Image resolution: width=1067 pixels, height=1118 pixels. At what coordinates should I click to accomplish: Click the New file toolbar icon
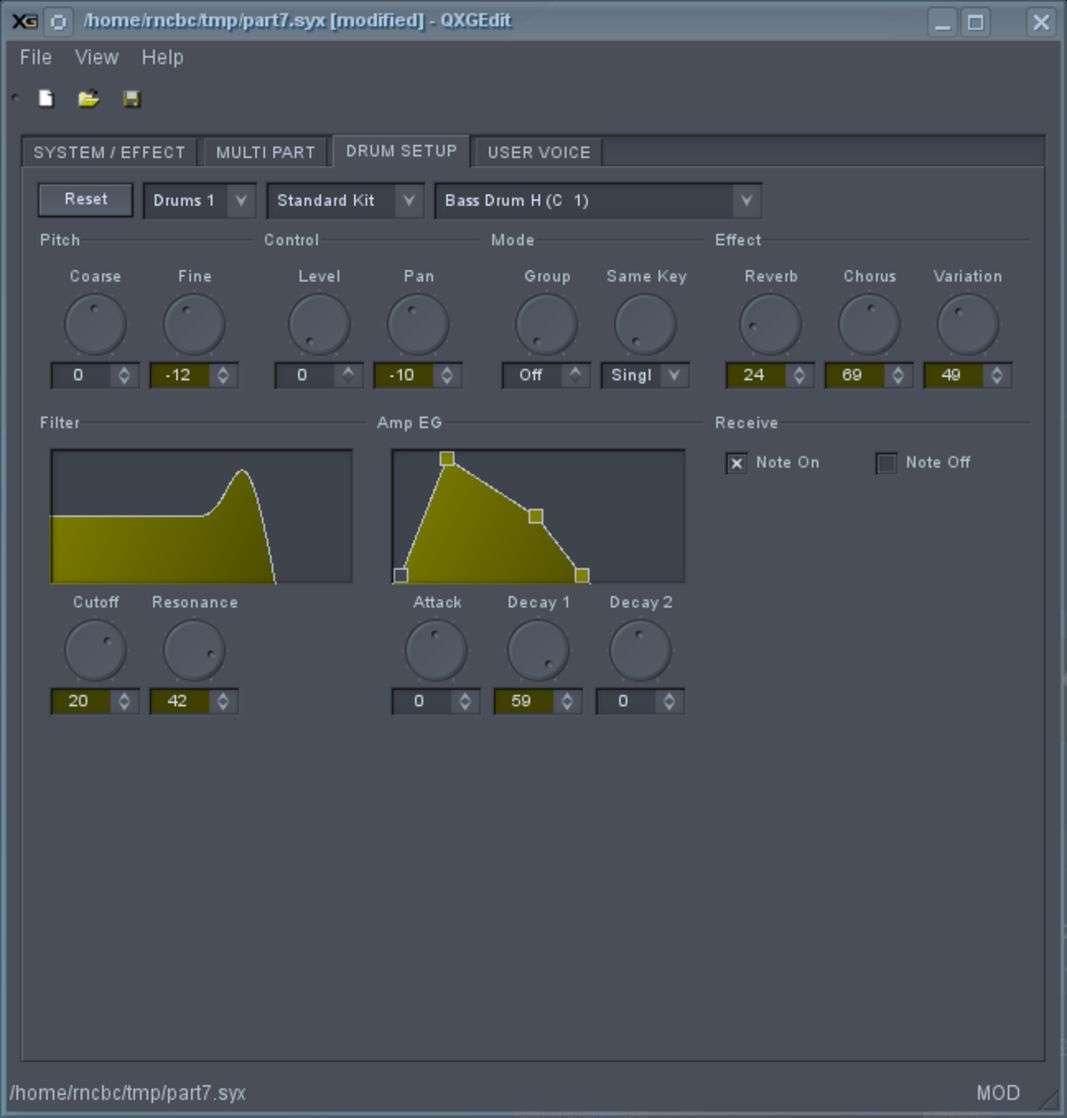(x=46, y=98)
